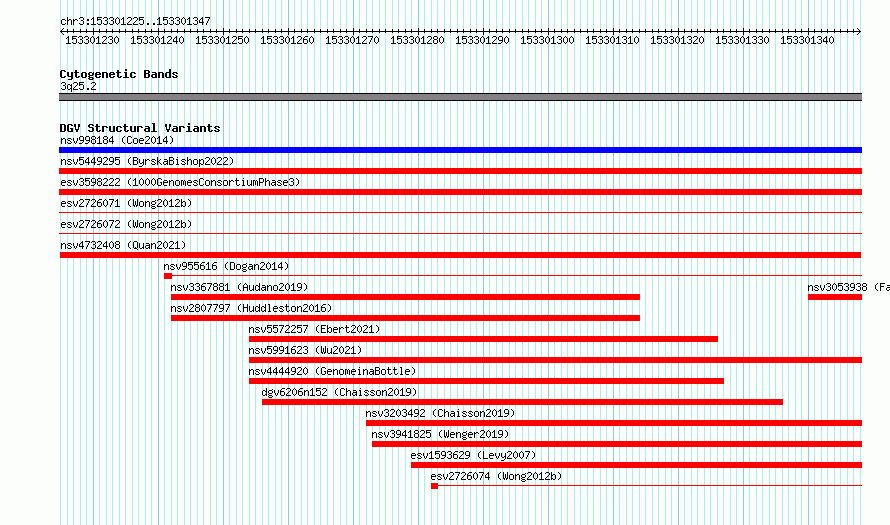Click the gray 3q25.2 cytogenetic band bar
Screen dimensions: 890x525
460,97
